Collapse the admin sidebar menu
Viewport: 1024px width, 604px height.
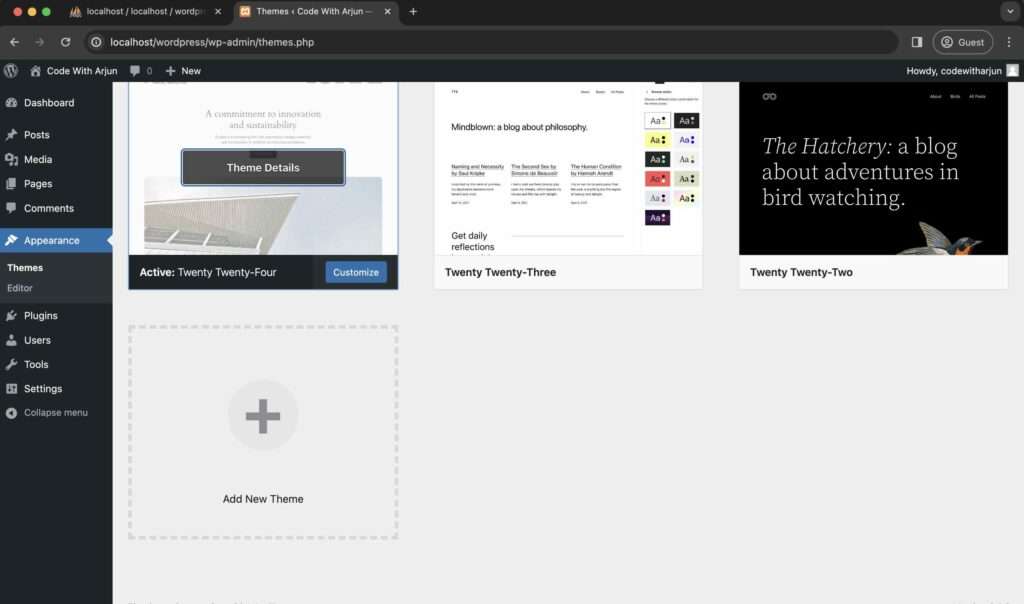(x=56, y=413)
